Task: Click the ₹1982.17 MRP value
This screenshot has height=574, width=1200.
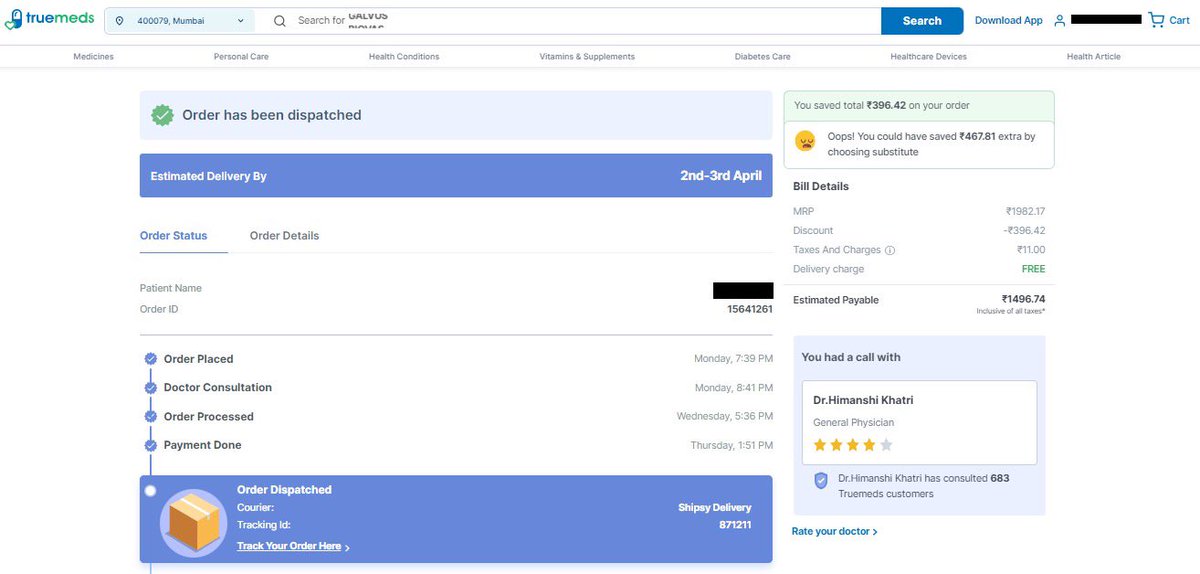Action: click(x=1025, y=211)
